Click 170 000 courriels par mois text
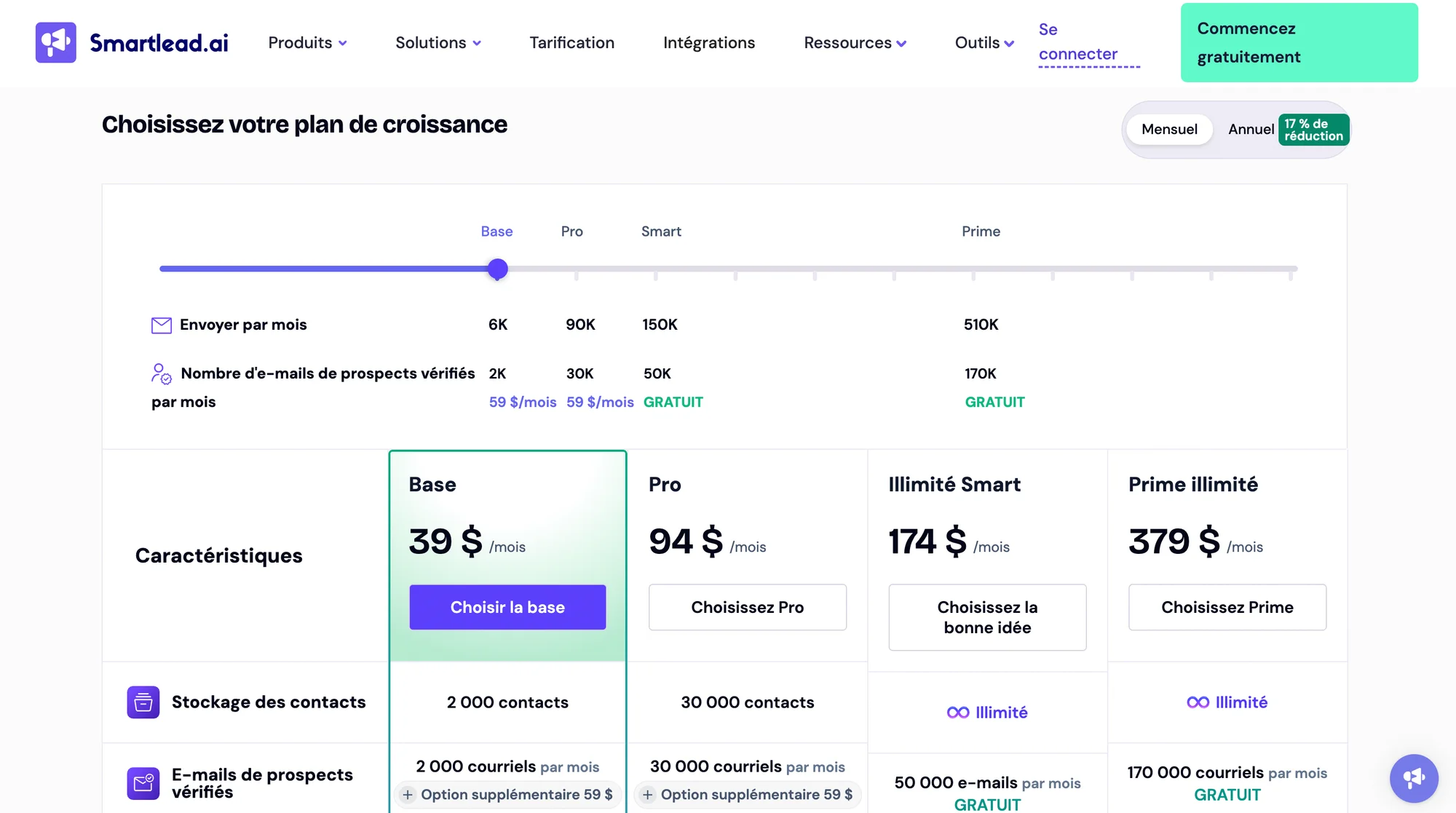1456x813 pixels. coord(1227,773)
